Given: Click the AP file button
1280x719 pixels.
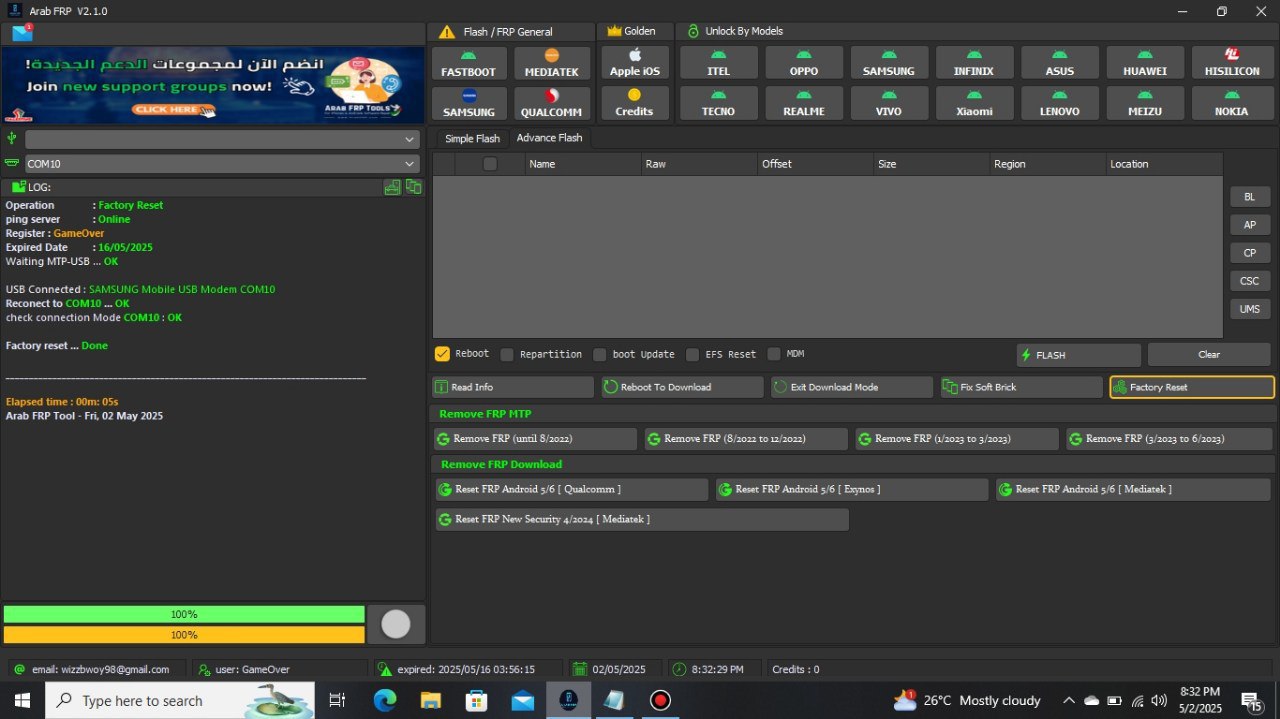Looking at the screenshot, I should click(1250, 224).
